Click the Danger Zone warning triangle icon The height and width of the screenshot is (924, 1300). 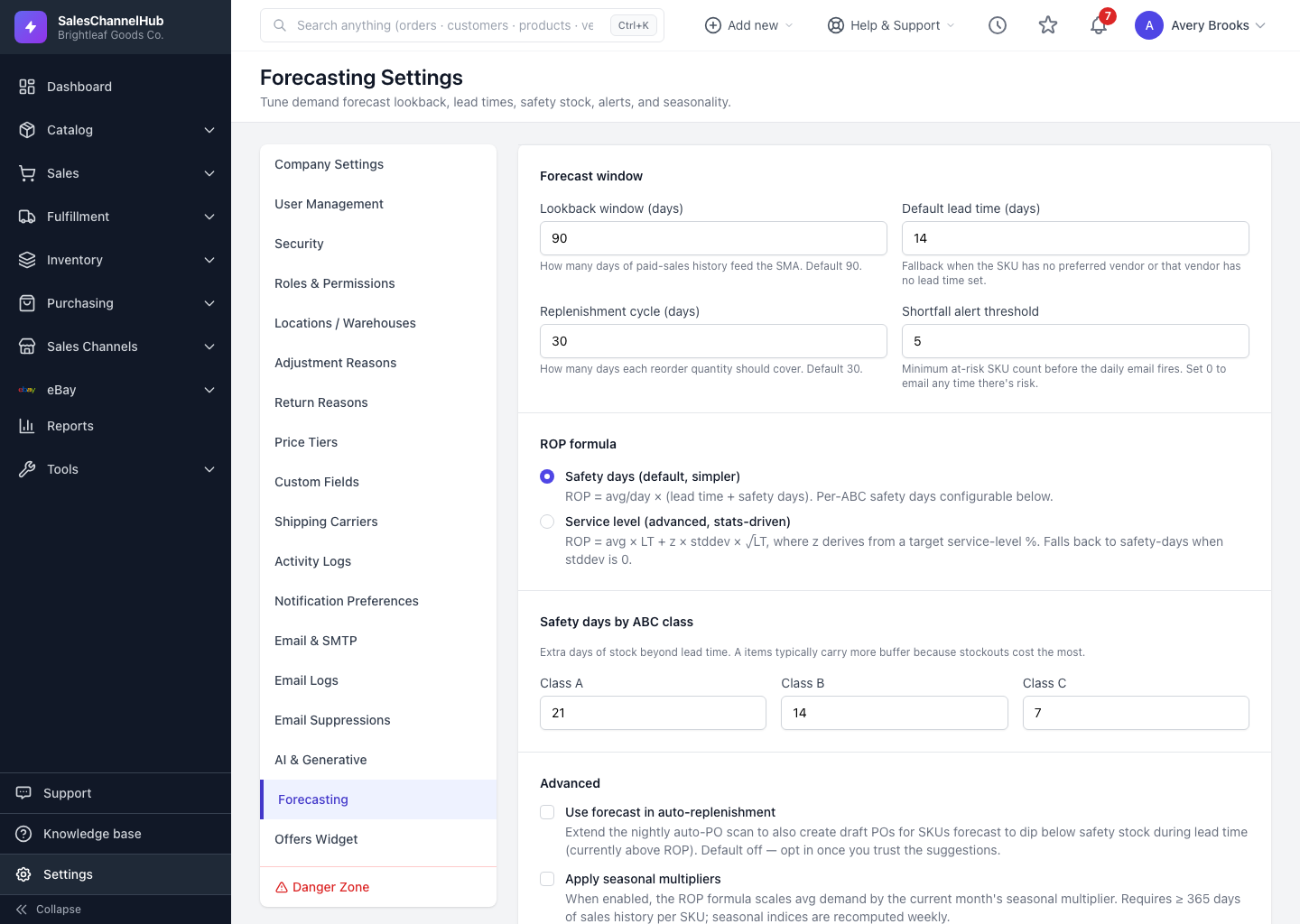(282, 887)
